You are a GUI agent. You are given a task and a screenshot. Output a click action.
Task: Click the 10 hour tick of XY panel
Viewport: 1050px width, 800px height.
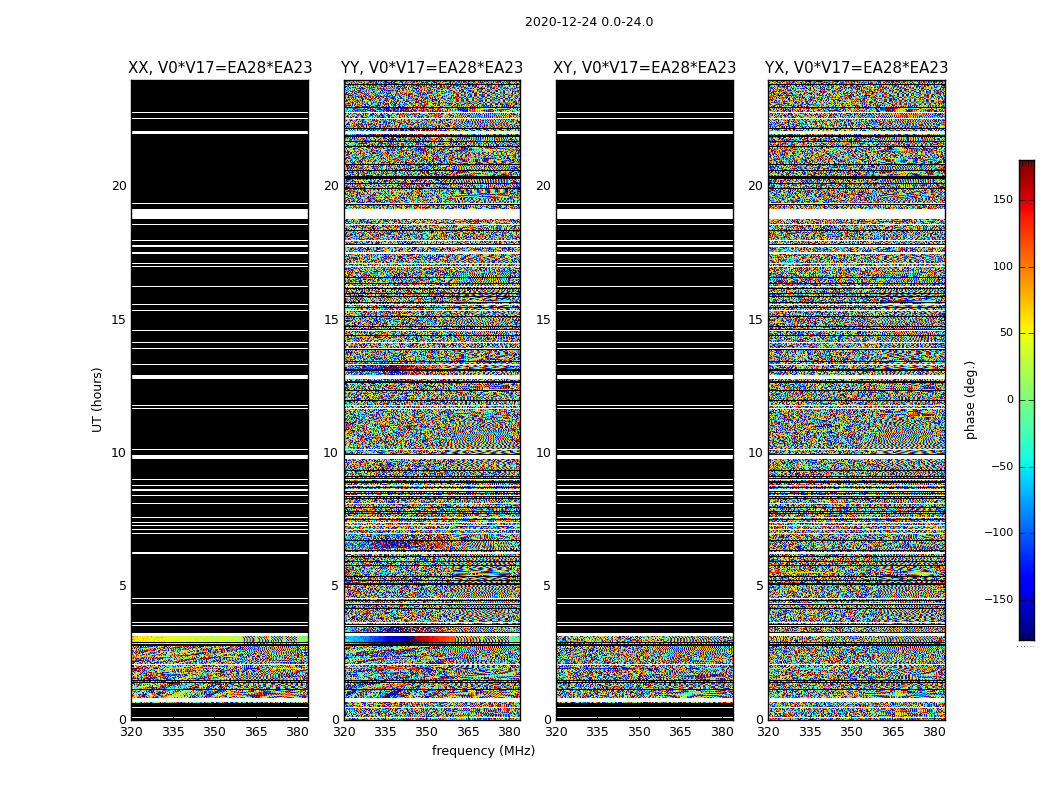click(543, 453)
